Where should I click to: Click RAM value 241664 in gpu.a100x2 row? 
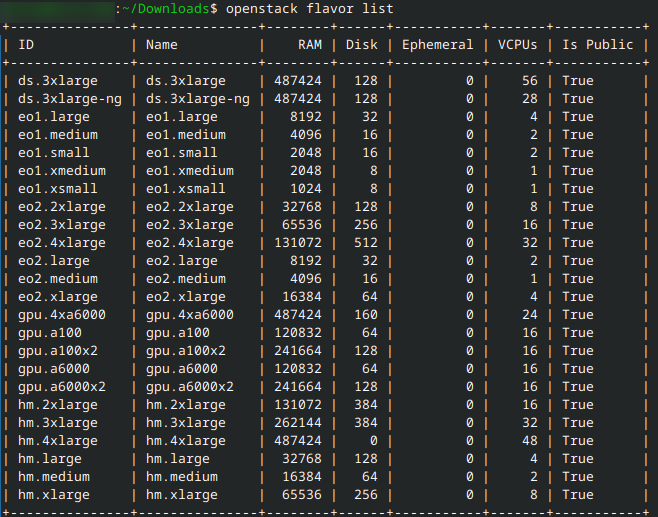pos(298,351)
